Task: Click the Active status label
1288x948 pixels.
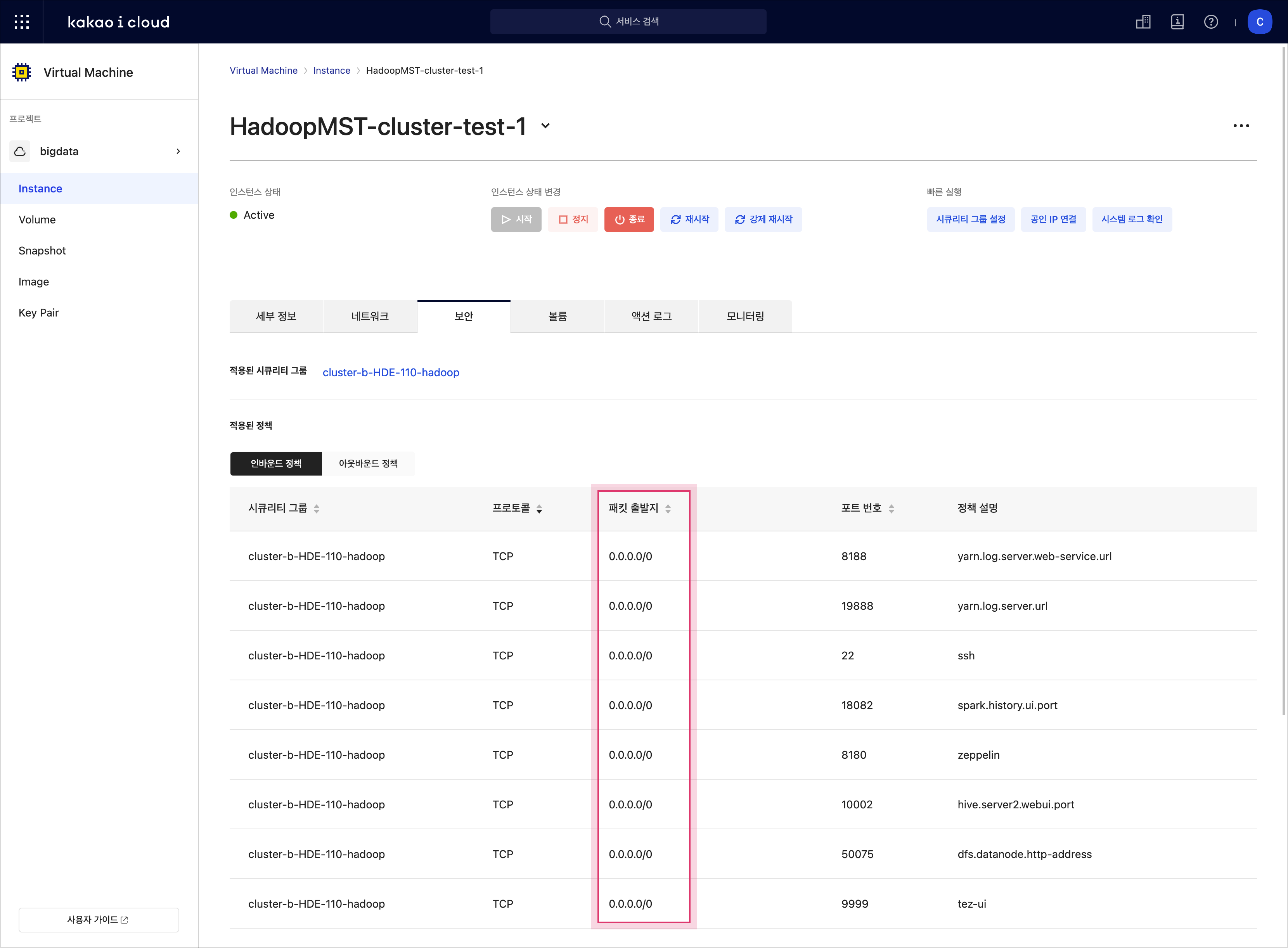Action: pos(259,215)
